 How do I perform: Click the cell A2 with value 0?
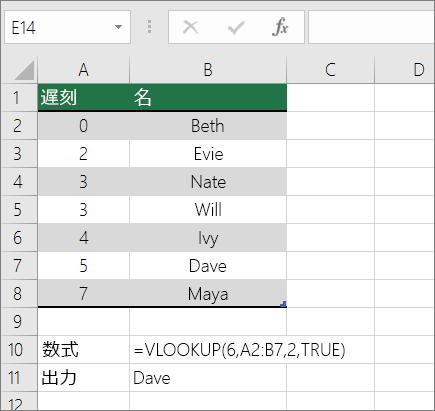(x=83, y=126)
